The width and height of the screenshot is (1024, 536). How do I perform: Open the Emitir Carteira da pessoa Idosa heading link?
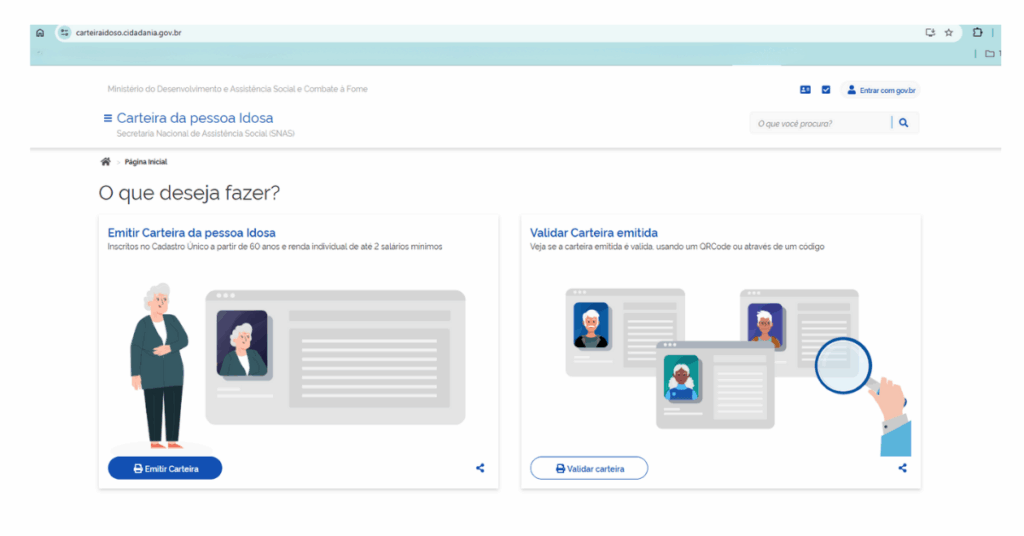click(x=191, y=233)
